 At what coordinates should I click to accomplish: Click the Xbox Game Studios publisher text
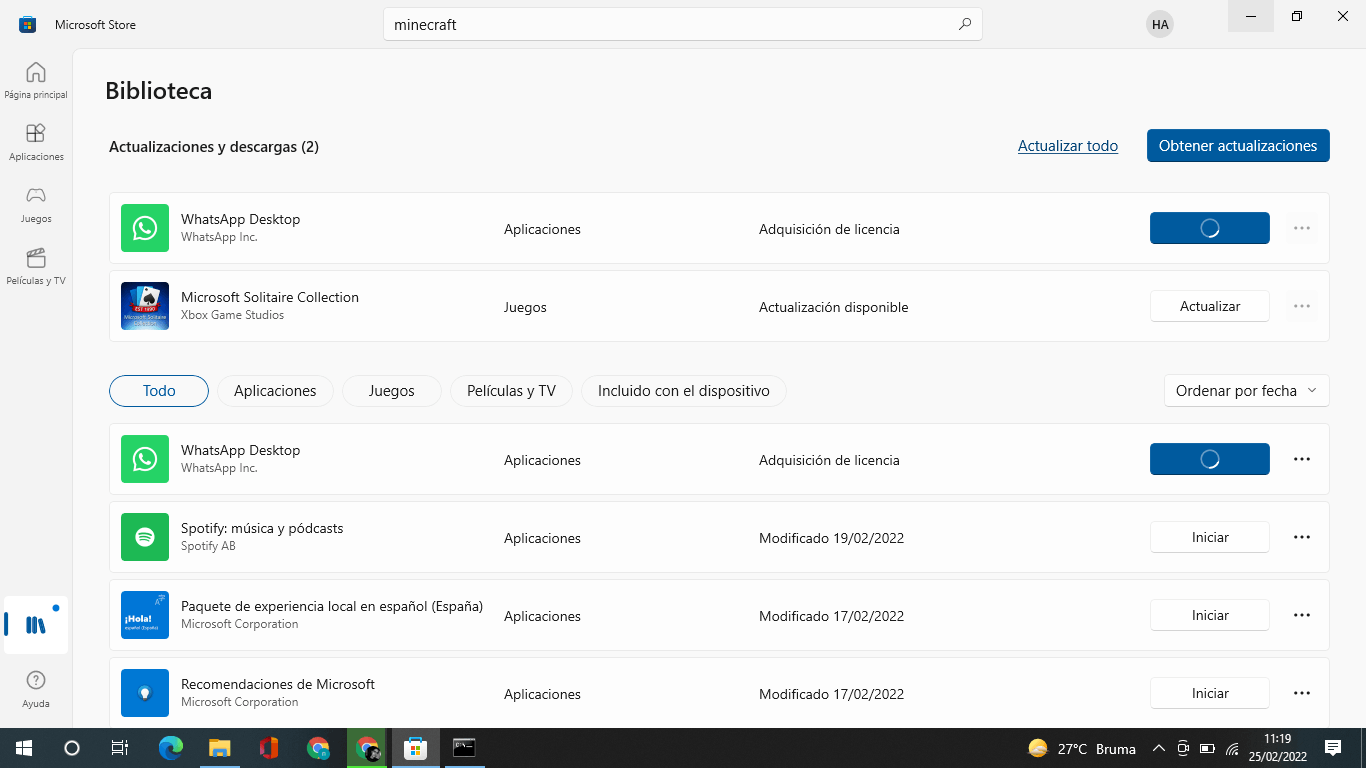pos(232,315)
